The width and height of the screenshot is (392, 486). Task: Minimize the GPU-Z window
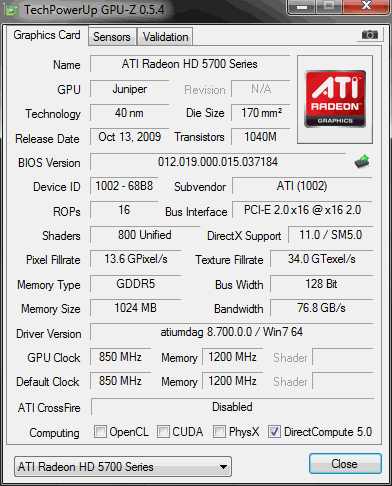point(302,6)
